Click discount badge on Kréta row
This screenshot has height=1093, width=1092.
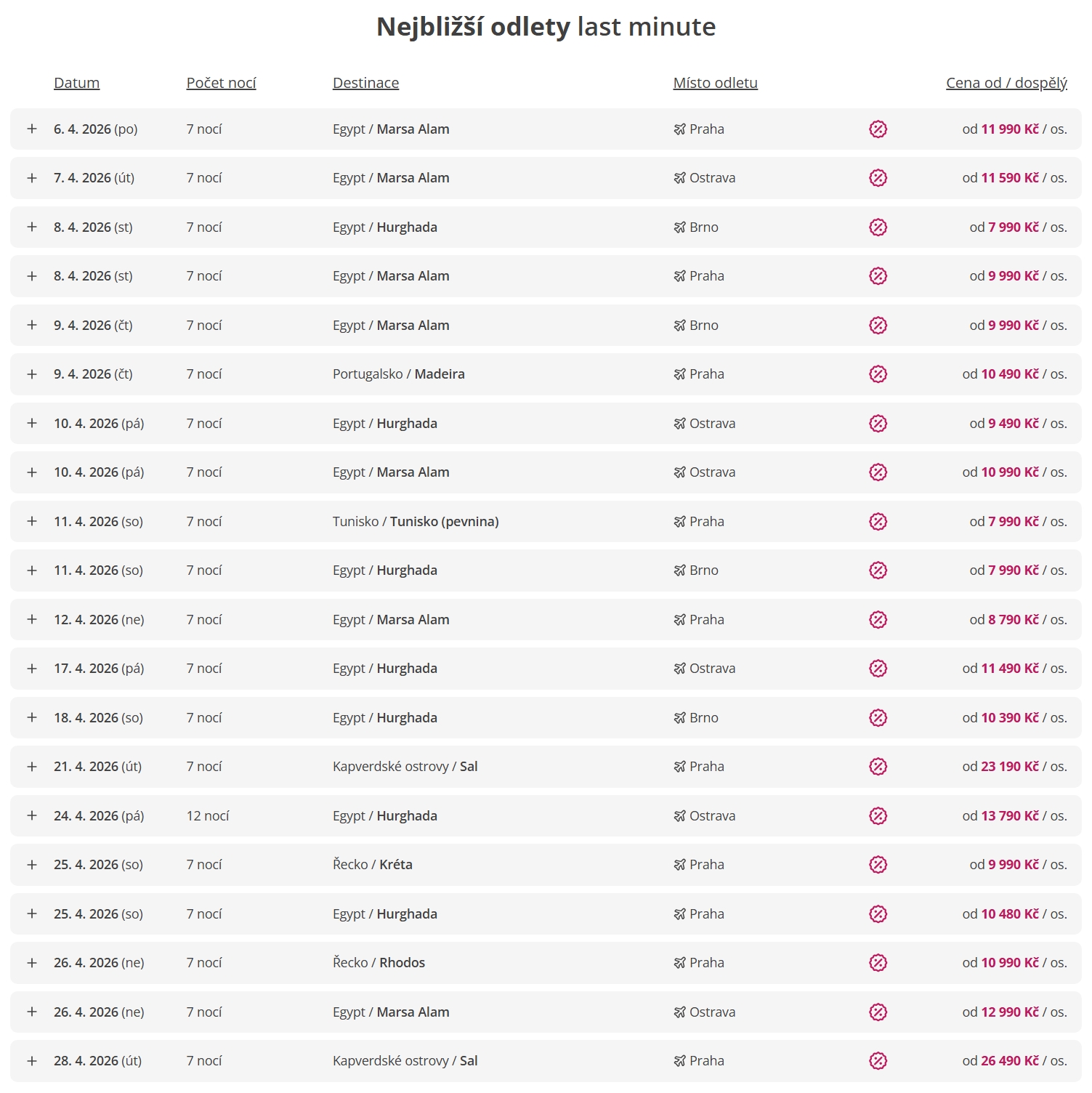coord(878,865)
